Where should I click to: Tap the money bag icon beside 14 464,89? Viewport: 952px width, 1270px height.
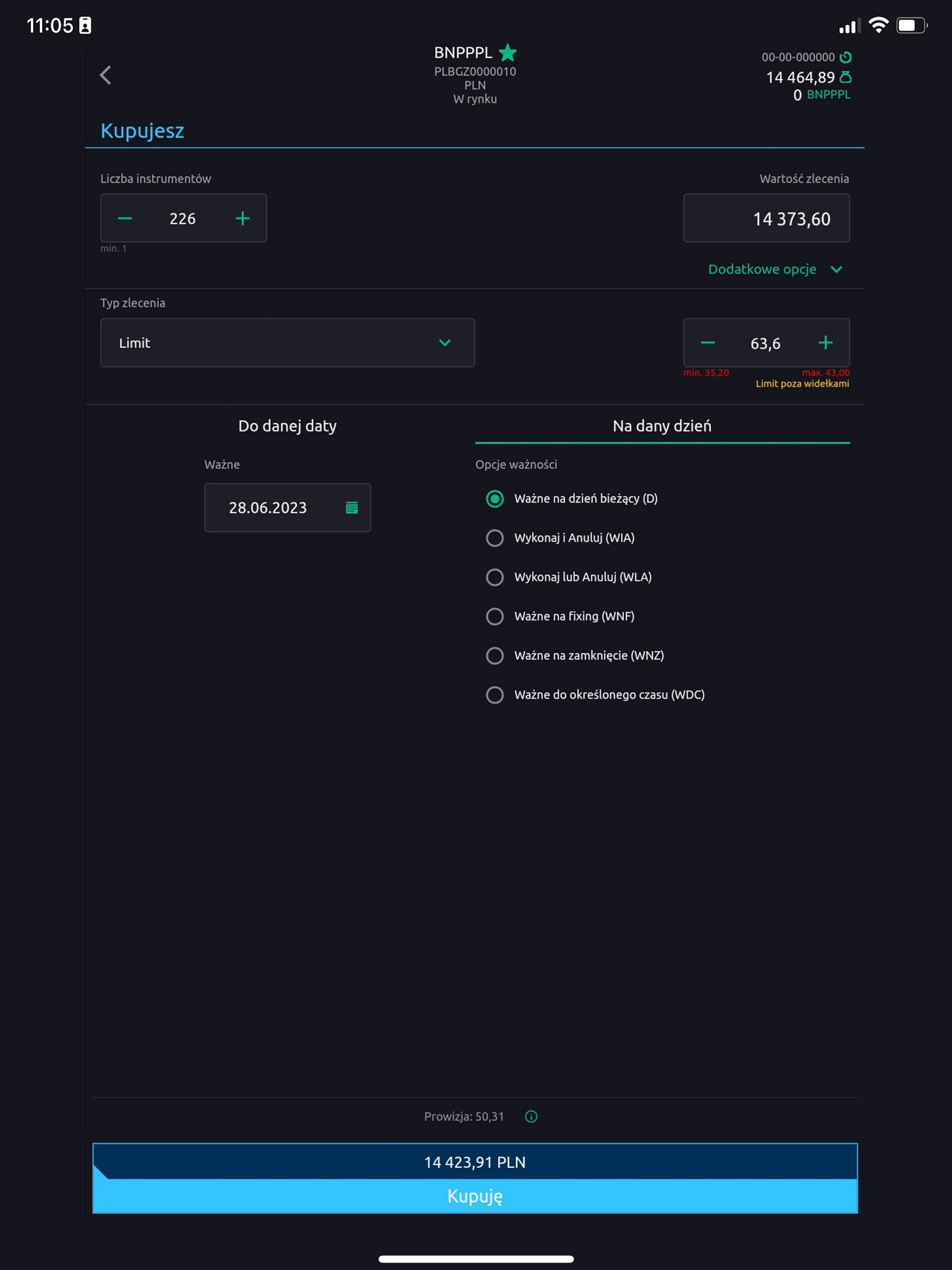[845, 77]
